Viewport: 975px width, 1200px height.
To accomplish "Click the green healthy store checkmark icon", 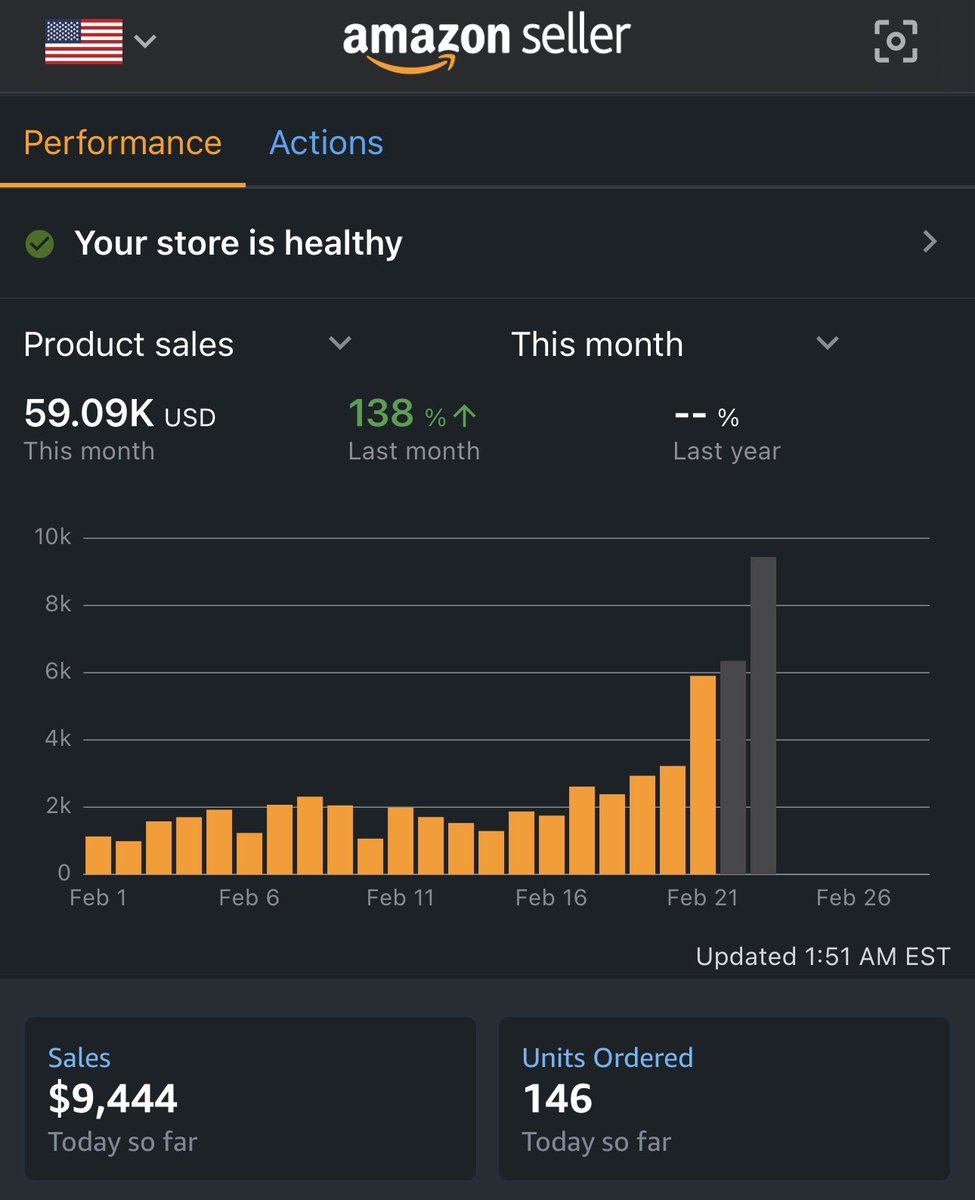I will click(x=39, y=242).
